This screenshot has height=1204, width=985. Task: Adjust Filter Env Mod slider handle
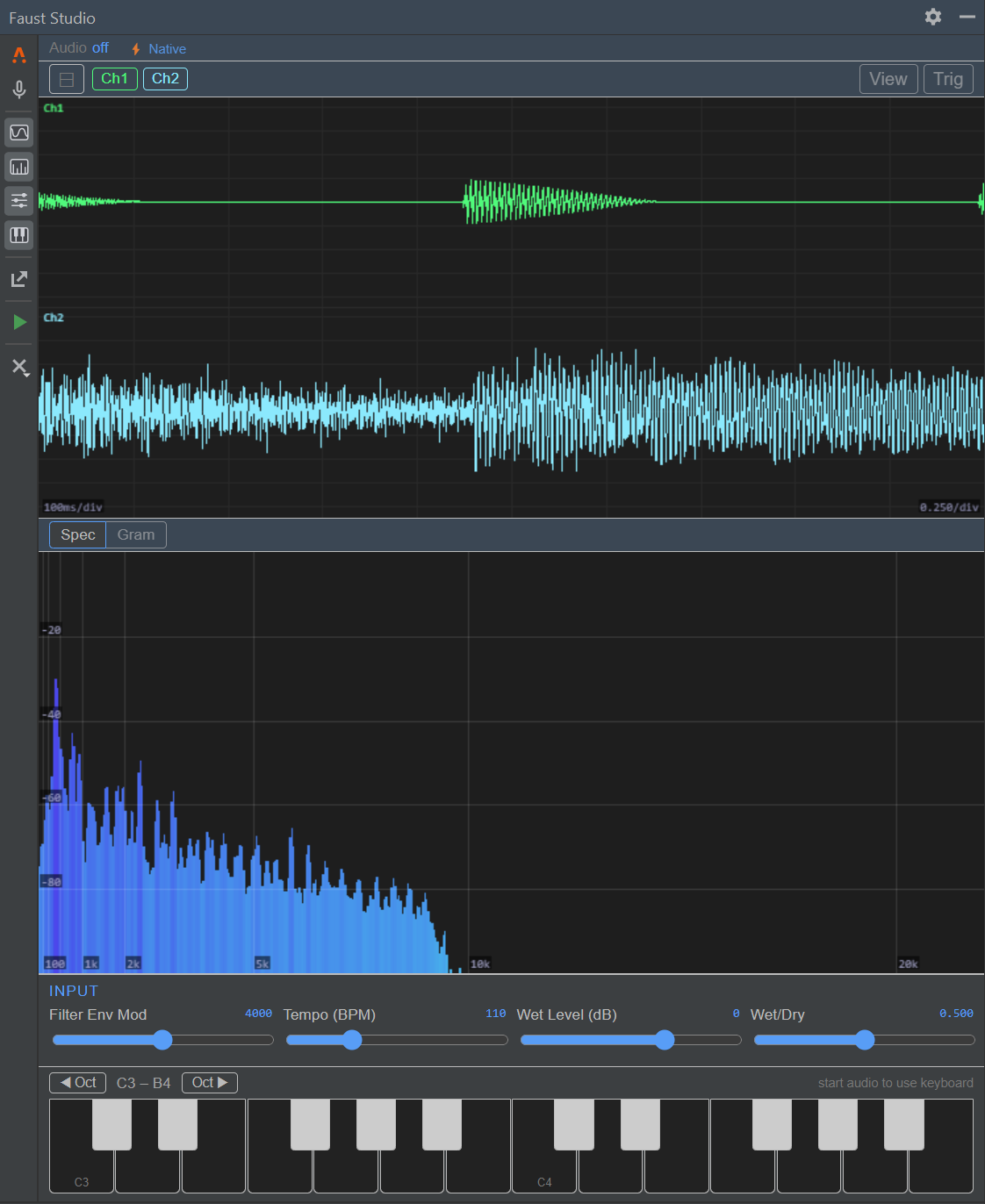click(162, 1040)
